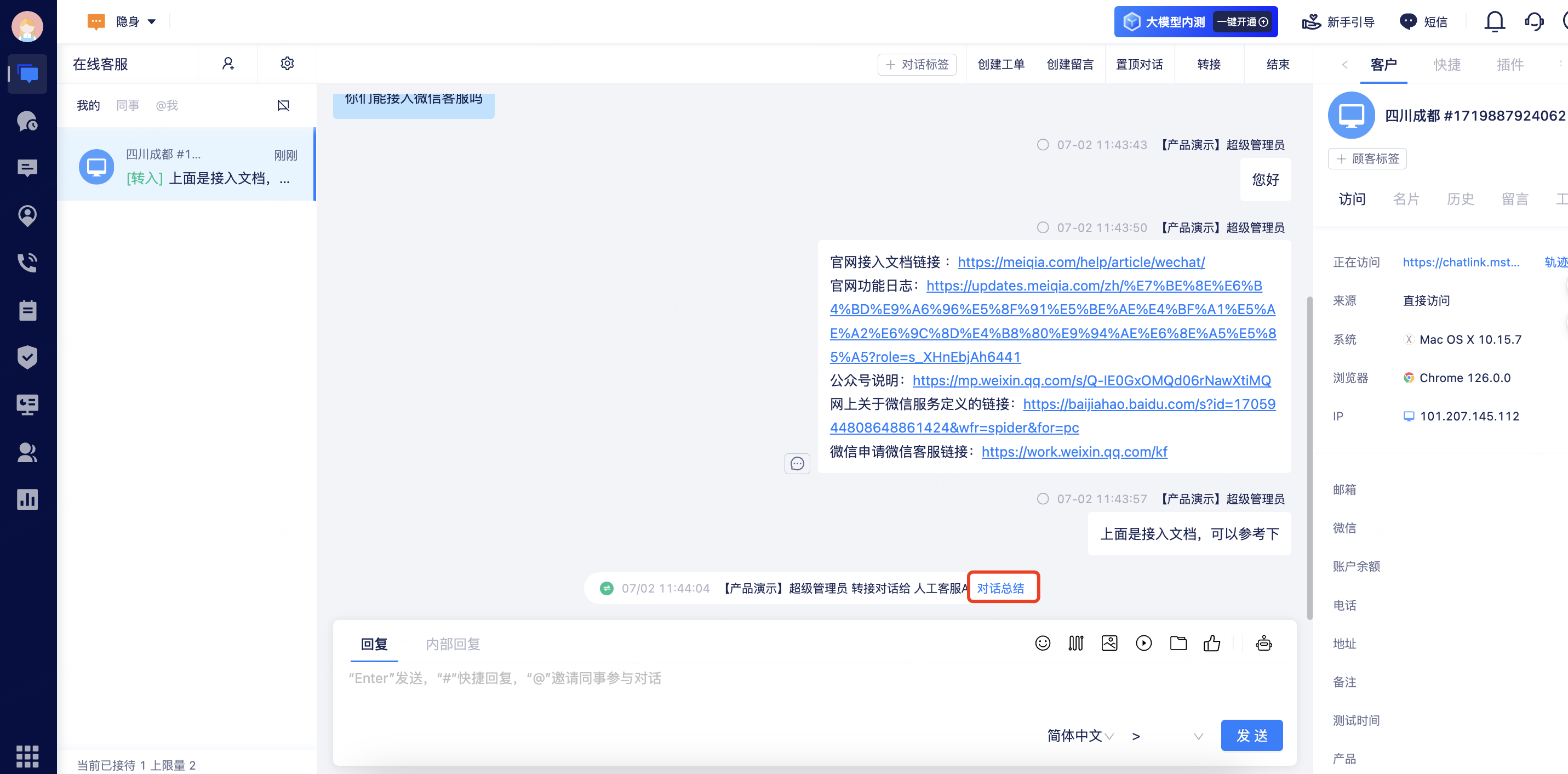
Task: Open the phone call sidebar icon
Action: click(x=27, y=263)
